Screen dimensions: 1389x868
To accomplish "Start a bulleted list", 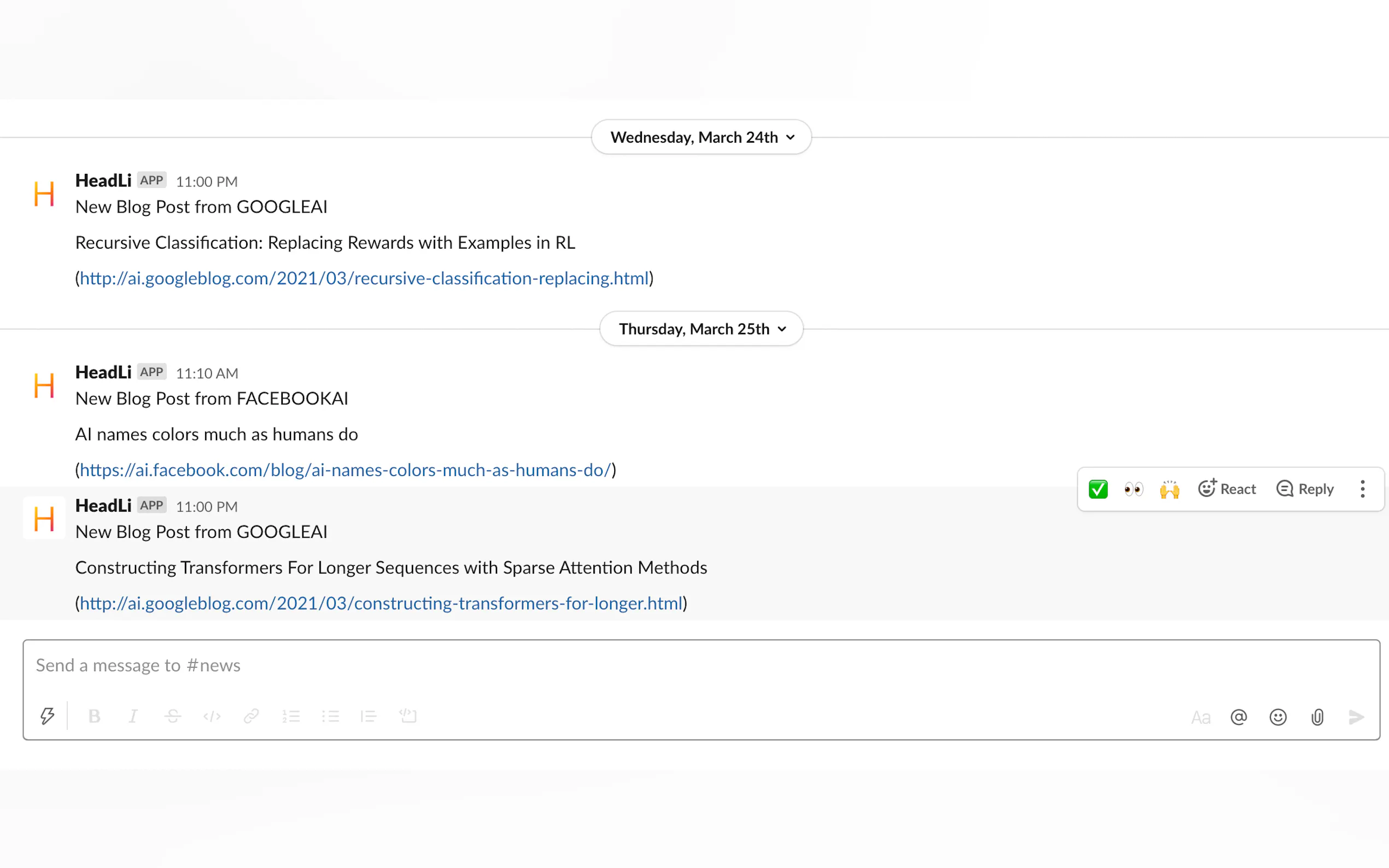I will (x=330, y=716).
